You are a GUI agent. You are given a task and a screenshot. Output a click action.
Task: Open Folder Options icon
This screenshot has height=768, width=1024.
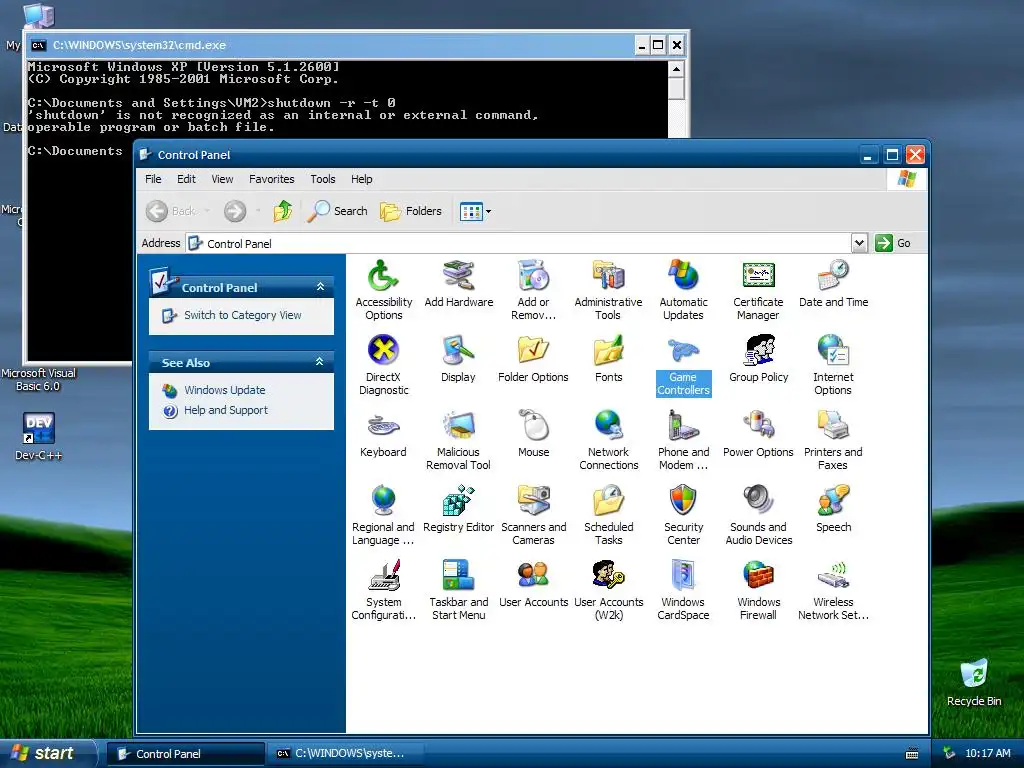(x=534, y=359)
